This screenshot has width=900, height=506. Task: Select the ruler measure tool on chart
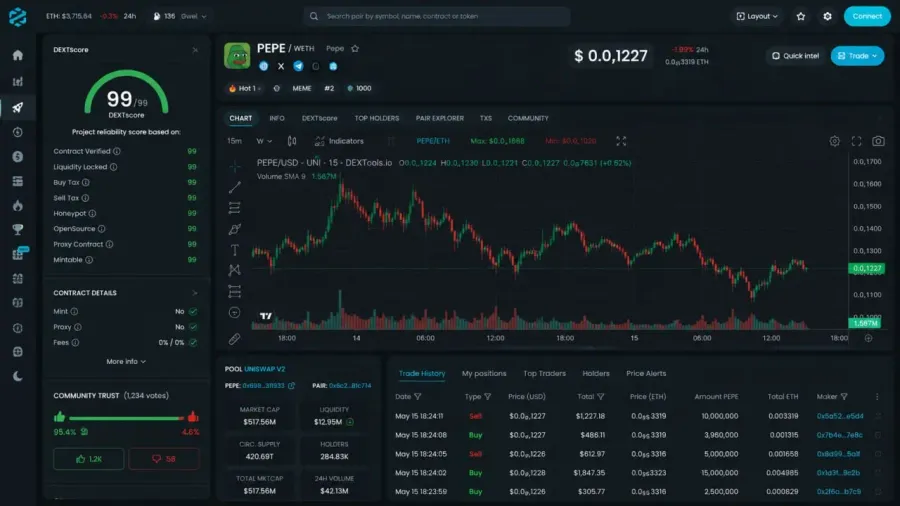235,339
